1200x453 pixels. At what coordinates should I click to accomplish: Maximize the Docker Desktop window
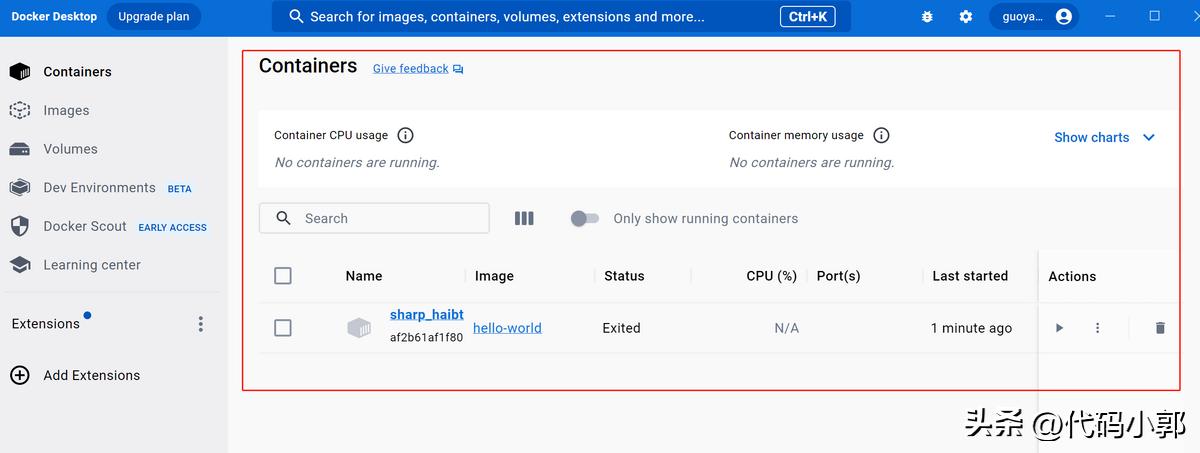(1155, 16)
